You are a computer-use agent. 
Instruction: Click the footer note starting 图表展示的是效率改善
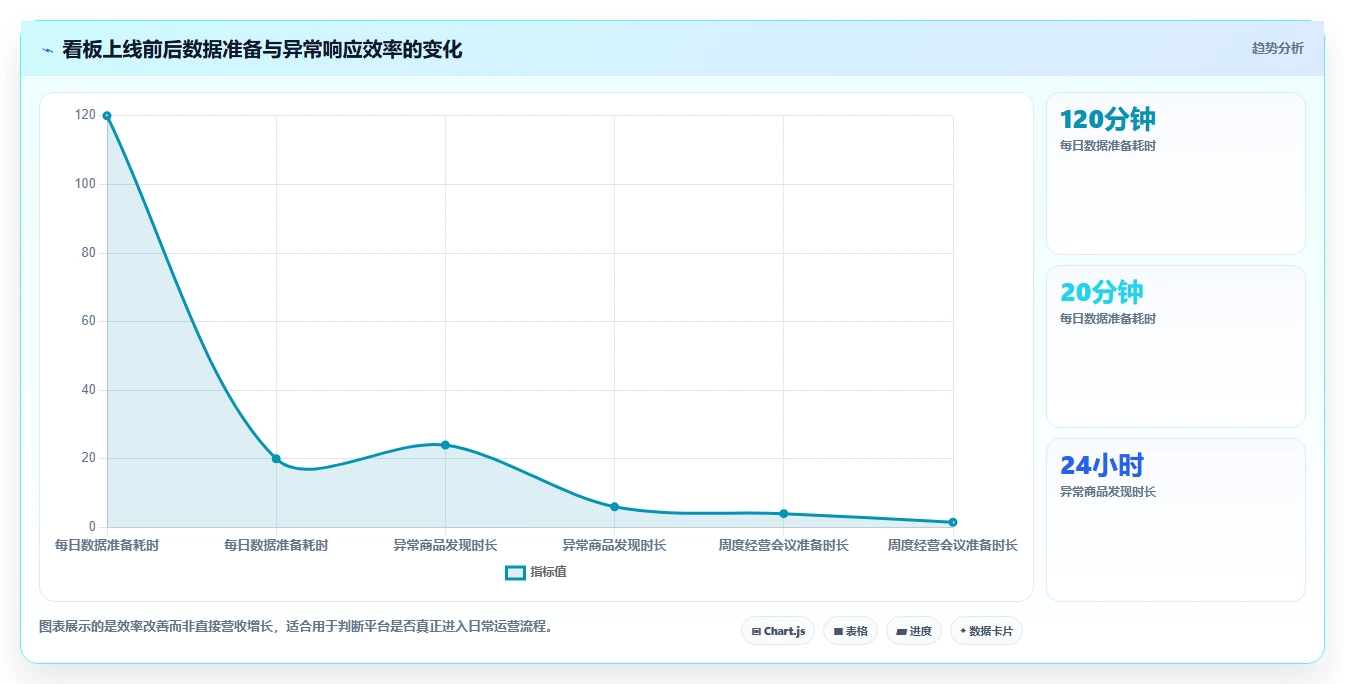[x=296, y=627]
